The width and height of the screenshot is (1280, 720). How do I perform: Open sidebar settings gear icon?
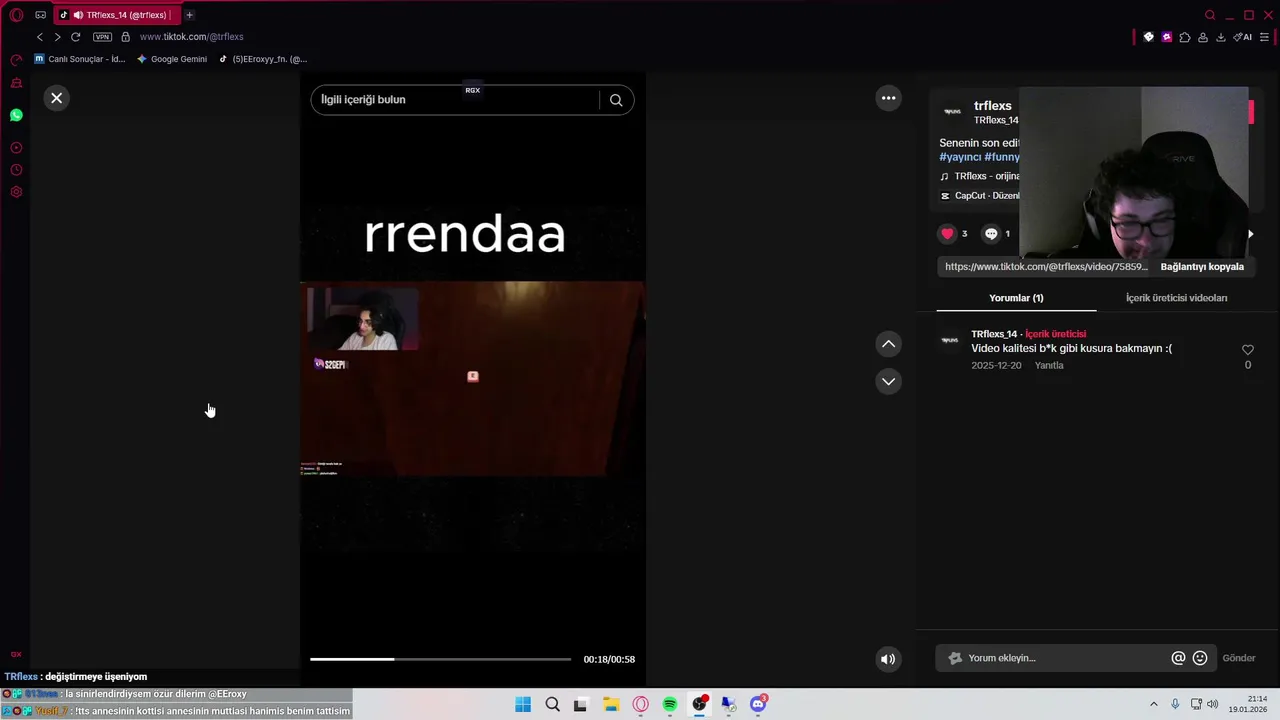click(16, 192)
